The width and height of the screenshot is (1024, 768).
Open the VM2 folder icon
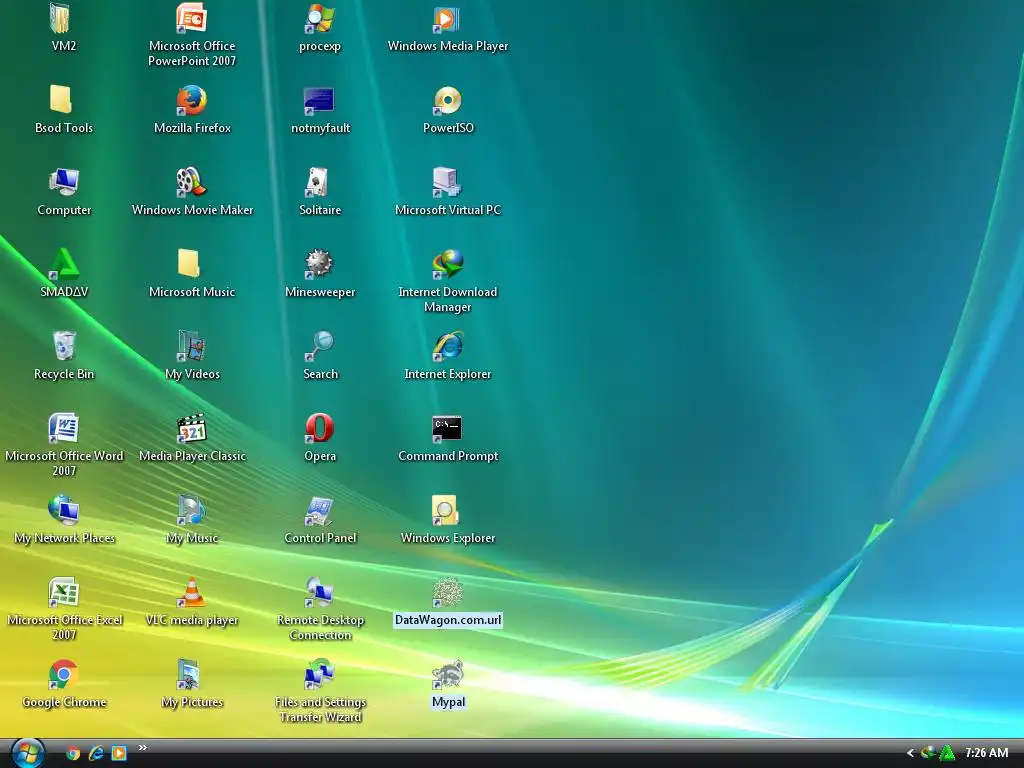(x=61, y=18)
